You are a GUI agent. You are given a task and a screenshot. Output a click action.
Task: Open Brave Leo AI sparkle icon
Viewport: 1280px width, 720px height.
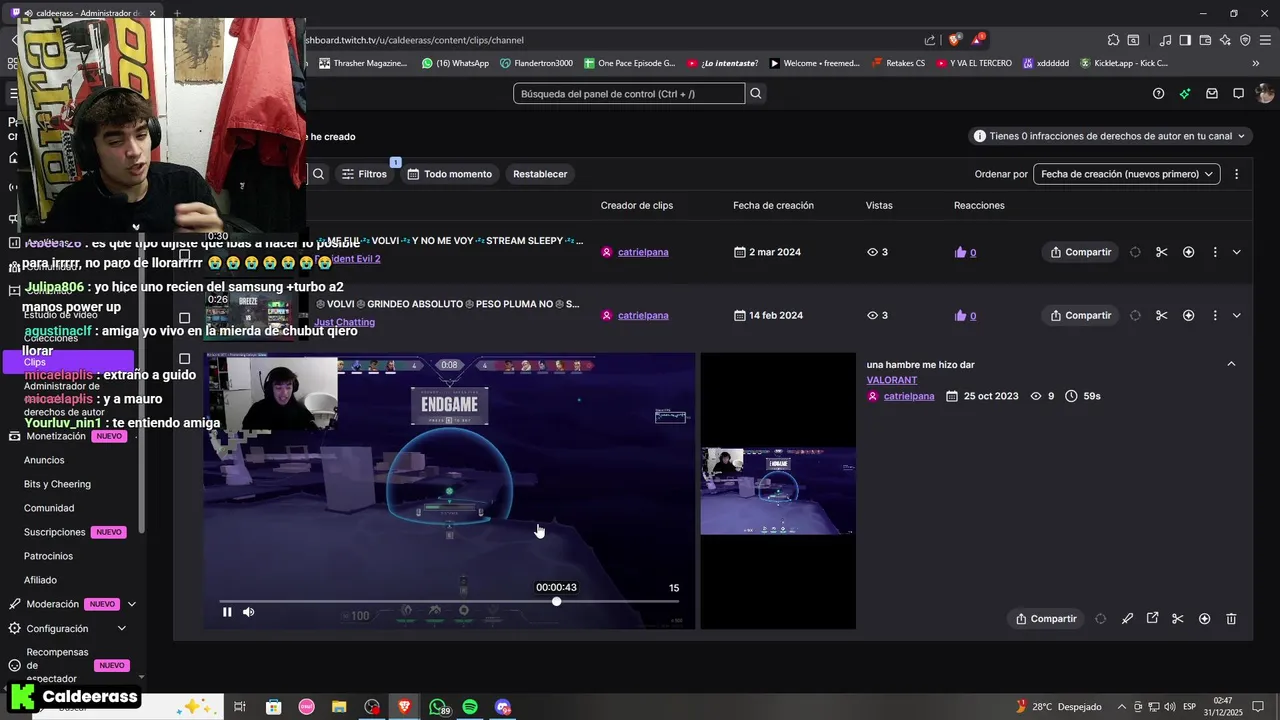pyautogui.click(x=1225, y=40)
